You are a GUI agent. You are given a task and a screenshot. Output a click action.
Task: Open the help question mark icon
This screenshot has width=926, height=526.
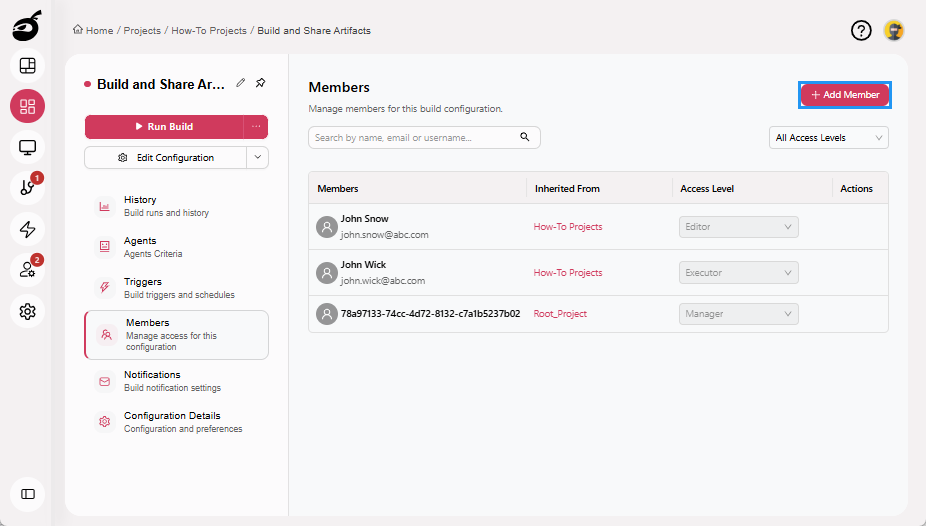click(861, 30)
